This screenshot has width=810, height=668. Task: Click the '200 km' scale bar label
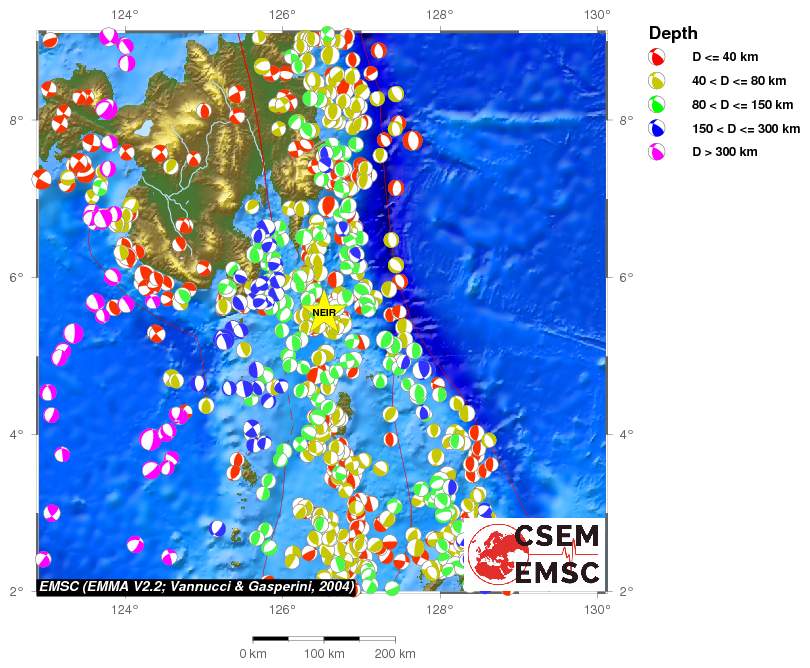click(x=394, y=654)
